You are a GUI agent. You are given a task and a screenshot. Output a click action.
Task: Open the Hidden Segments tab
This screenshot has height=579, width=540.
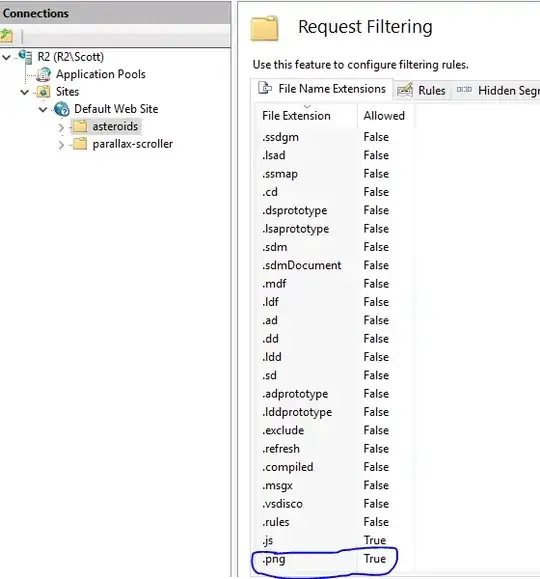click(x=496, y=90)
